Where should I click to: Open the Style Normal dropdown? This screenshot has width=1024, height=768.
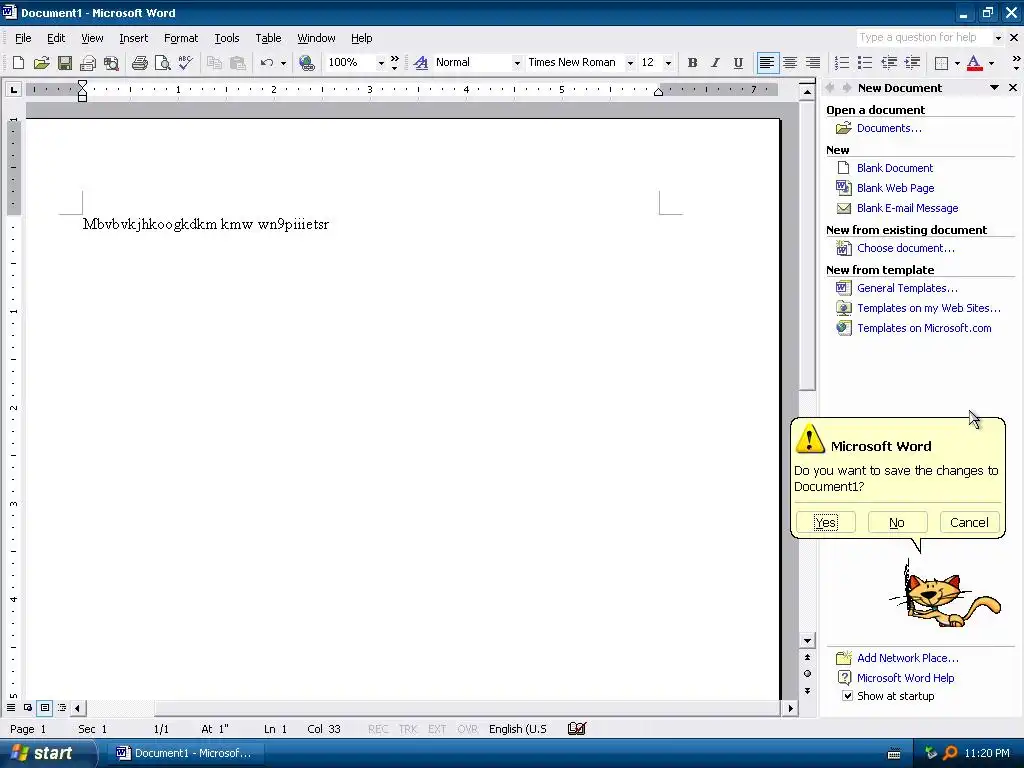coord(517,63)
